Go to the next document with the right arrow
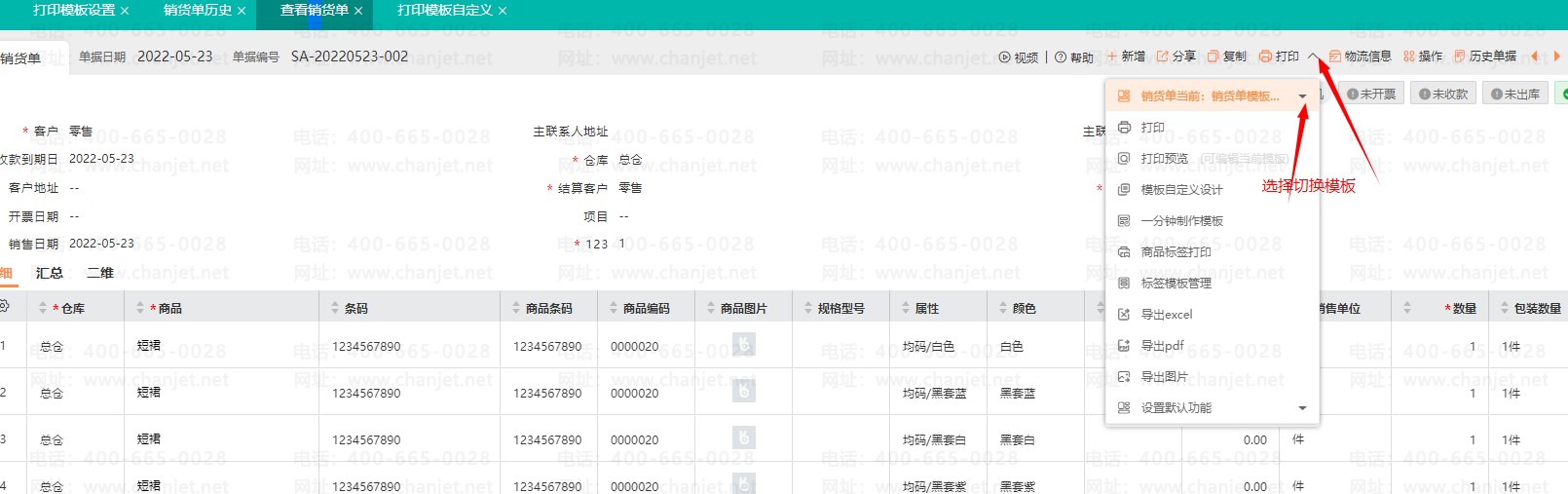The width and height of the screenshot is (1568, 494). coord(1556,57)
